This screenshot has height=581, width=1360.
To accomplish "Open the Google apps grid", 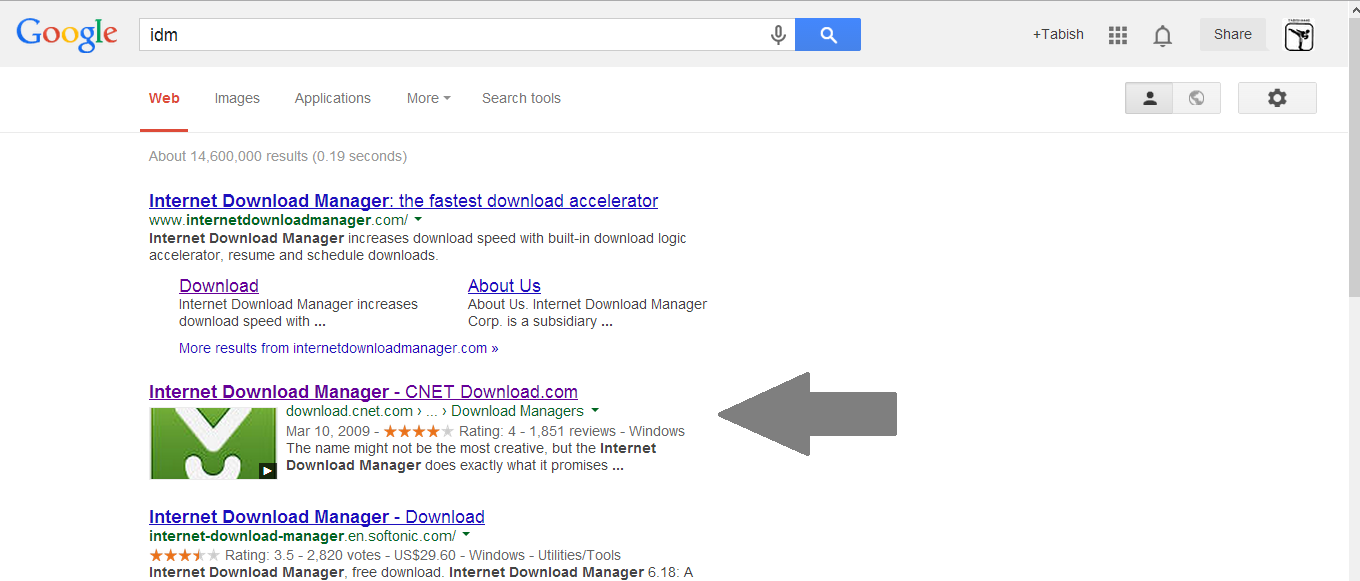I will [x=1118, y=35].
